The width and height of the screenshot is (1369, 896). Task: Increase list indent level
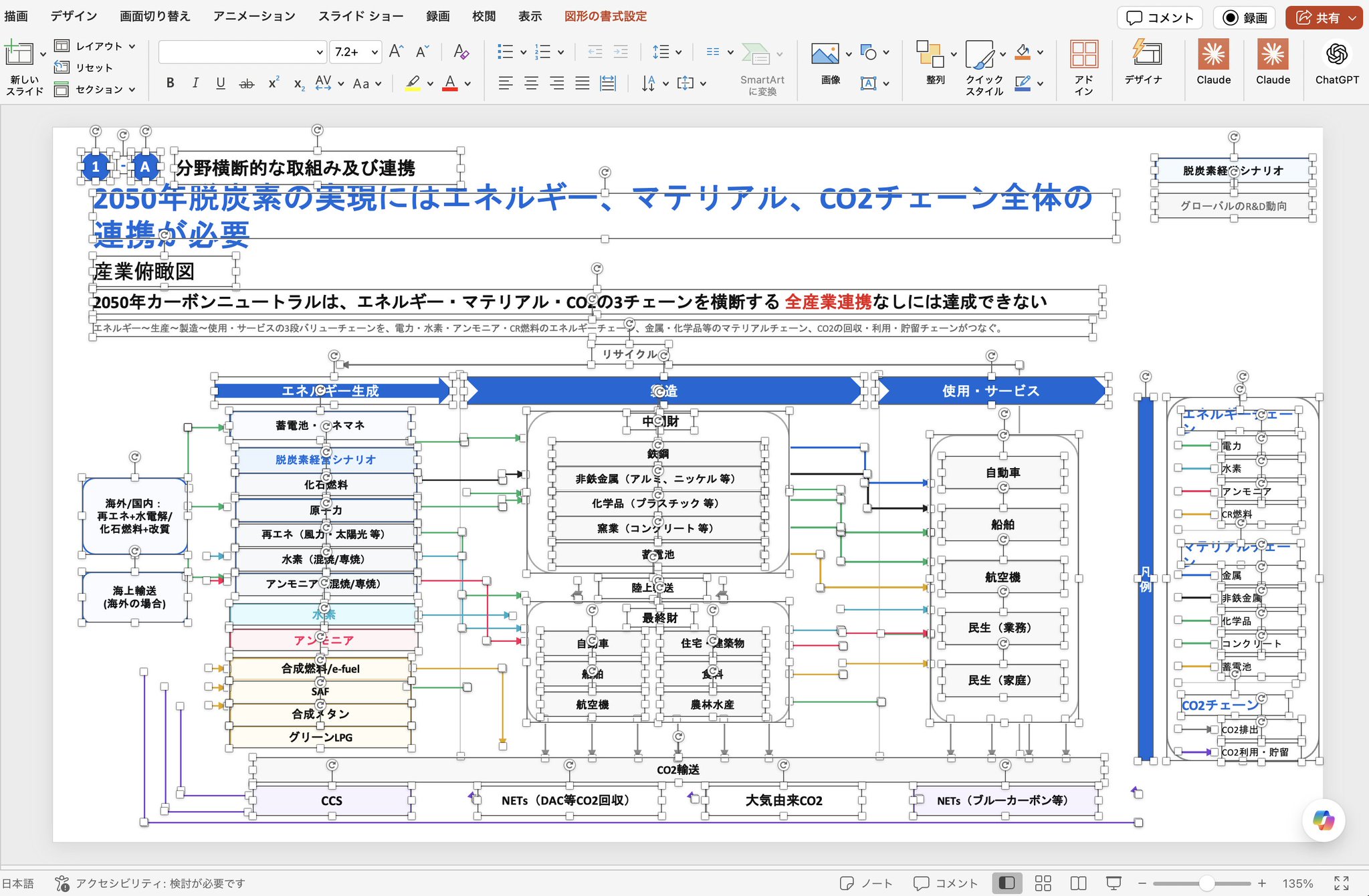621,51
